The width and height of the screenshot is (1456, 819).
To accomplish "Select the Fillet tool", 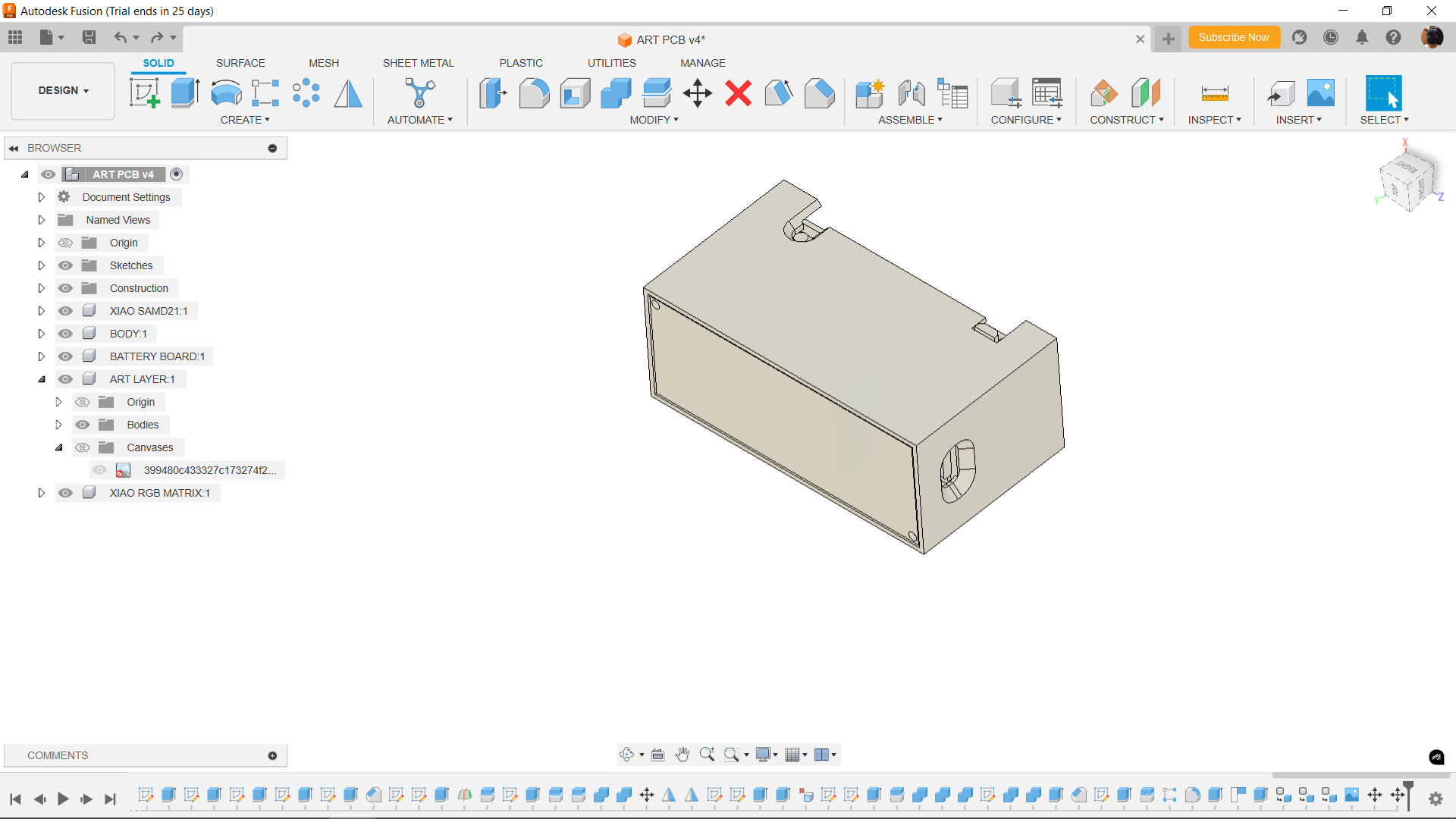I will click(x=534, y=93).
